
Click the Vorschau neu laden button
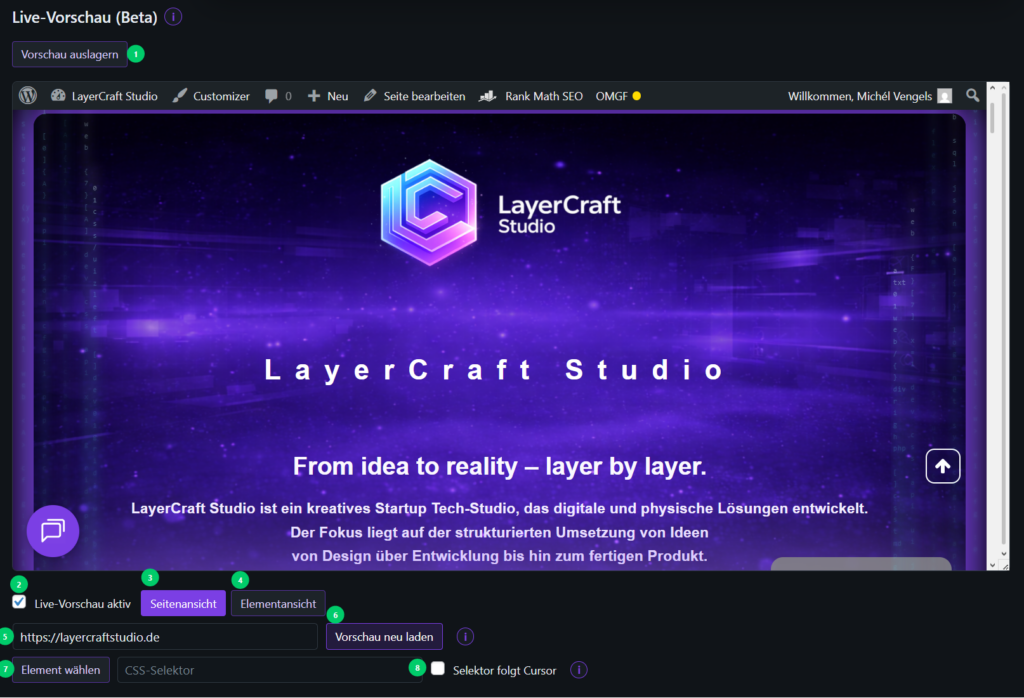tap(384, 637)
